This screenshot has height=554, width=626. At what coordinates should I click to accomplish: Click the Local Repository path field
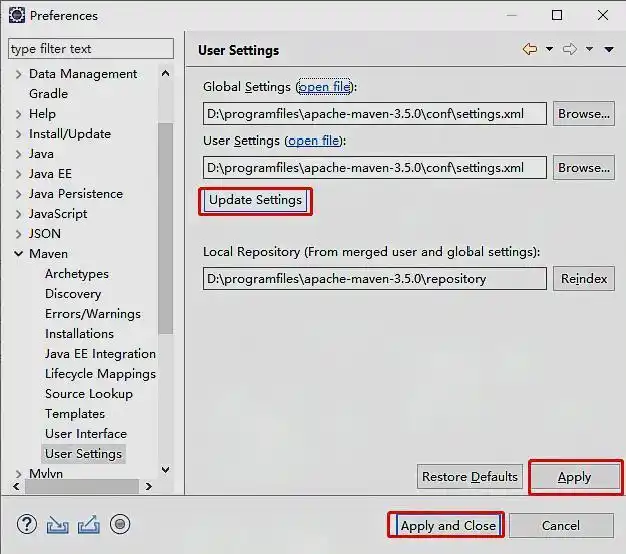pyautogui.click(x=374, y=279)
